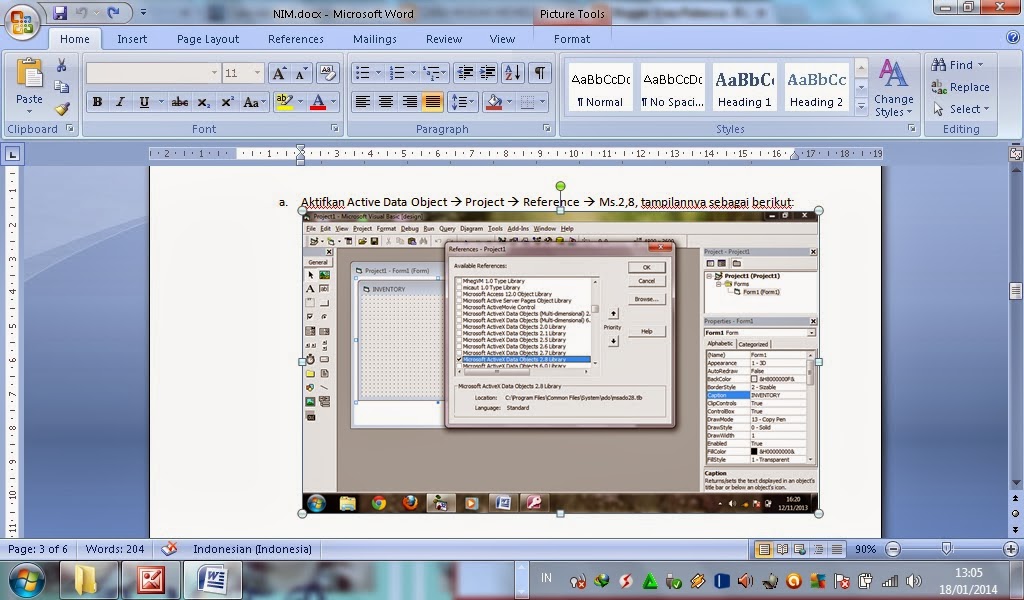Save document via Quick Access toolbar

[60, 12]
